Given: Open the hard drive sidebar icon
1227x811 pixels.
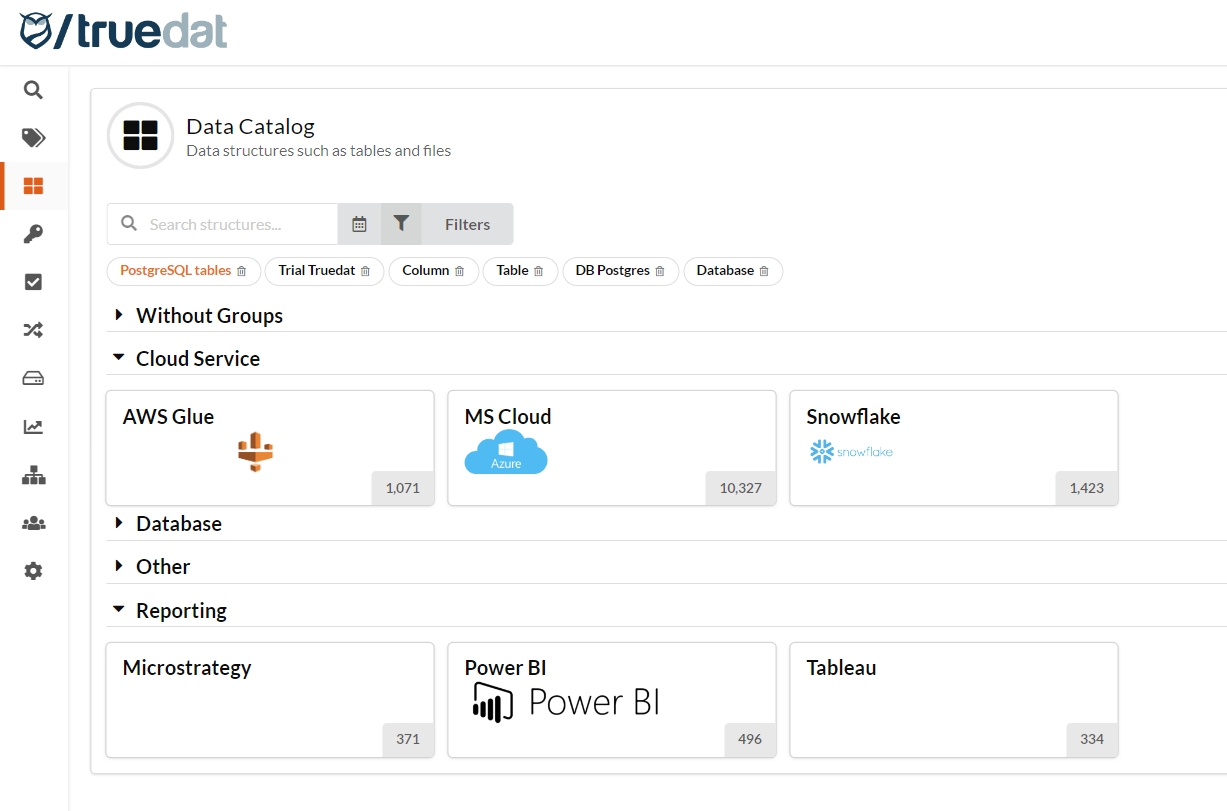Looking at the screenshot, I should click(x=33, y=378).
